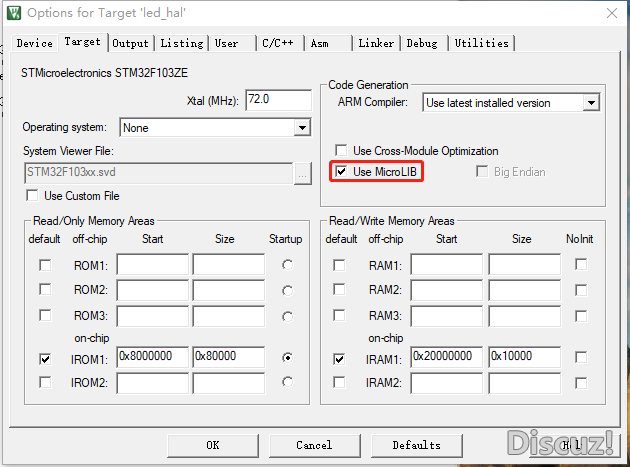Click the IROM1 Size field 0x80000

point(229,357)
